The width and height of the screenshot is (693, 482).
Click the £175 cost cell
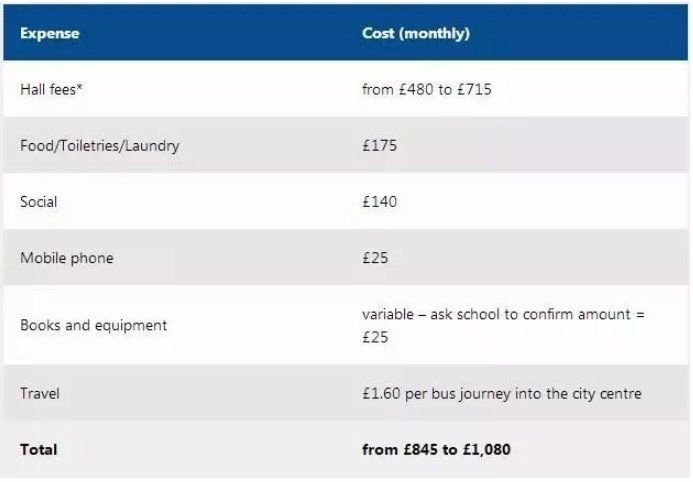380,145
